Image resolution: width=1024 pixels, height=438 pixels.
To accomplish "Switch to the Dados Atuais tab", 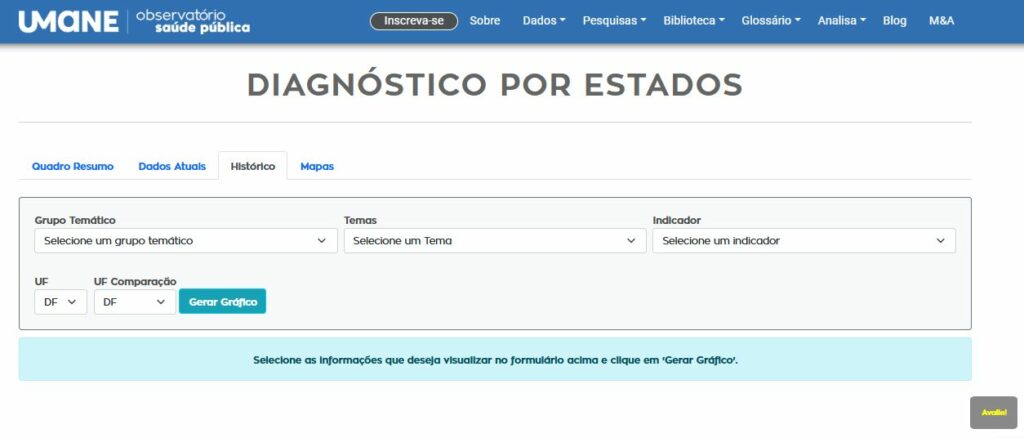I will (172, 166).
